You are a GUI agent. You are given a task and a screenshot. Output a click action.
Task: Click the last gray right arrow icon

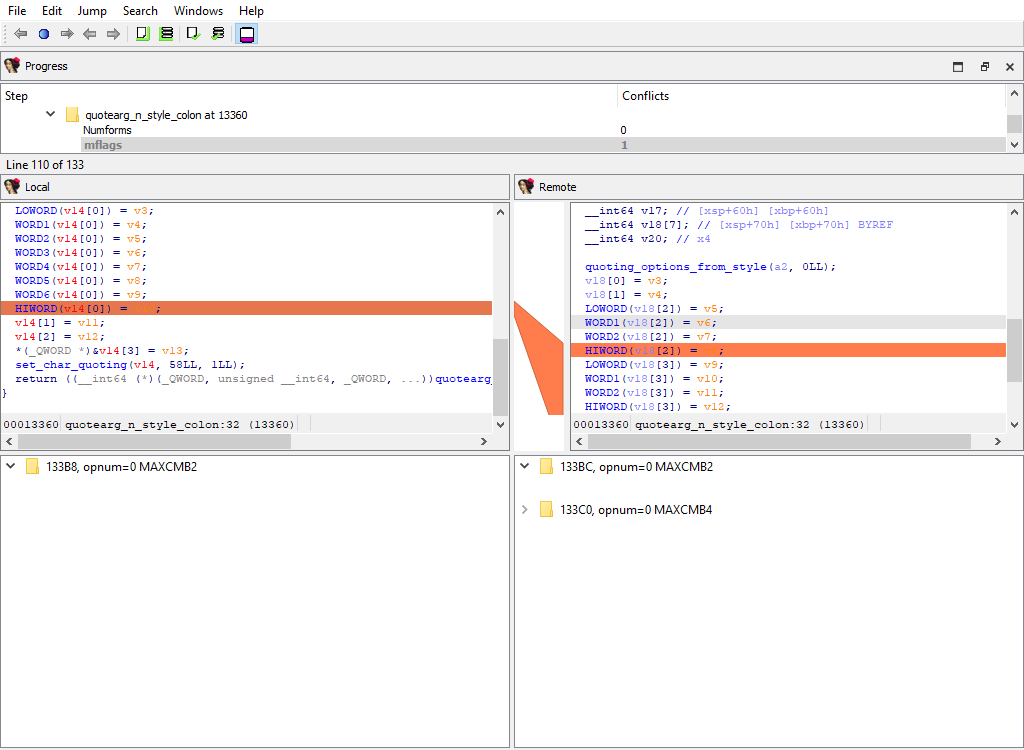click(x=113, y=34)
